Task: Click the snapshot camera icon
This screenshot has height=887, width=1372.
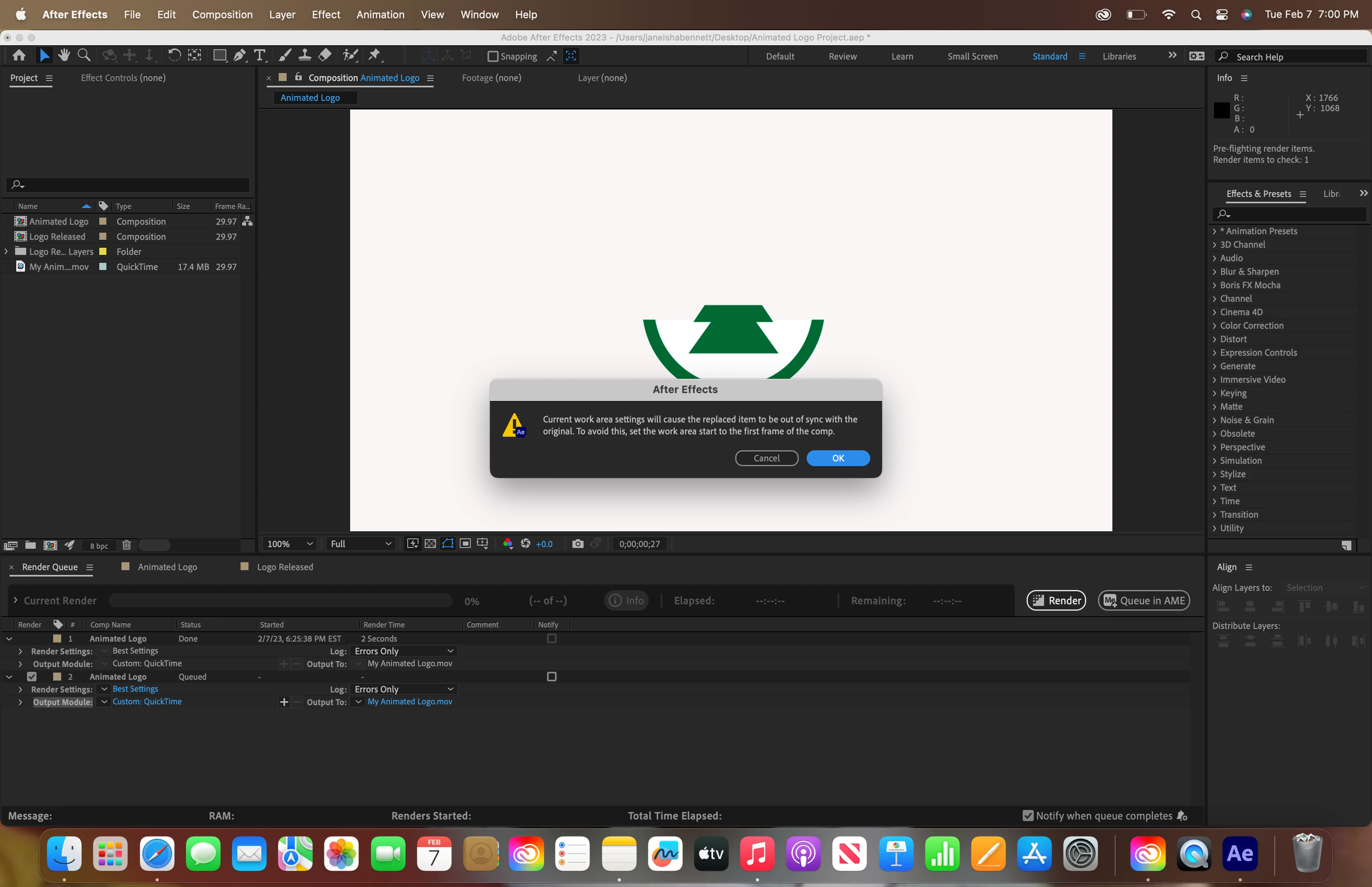Action: (x=578, y=544)
